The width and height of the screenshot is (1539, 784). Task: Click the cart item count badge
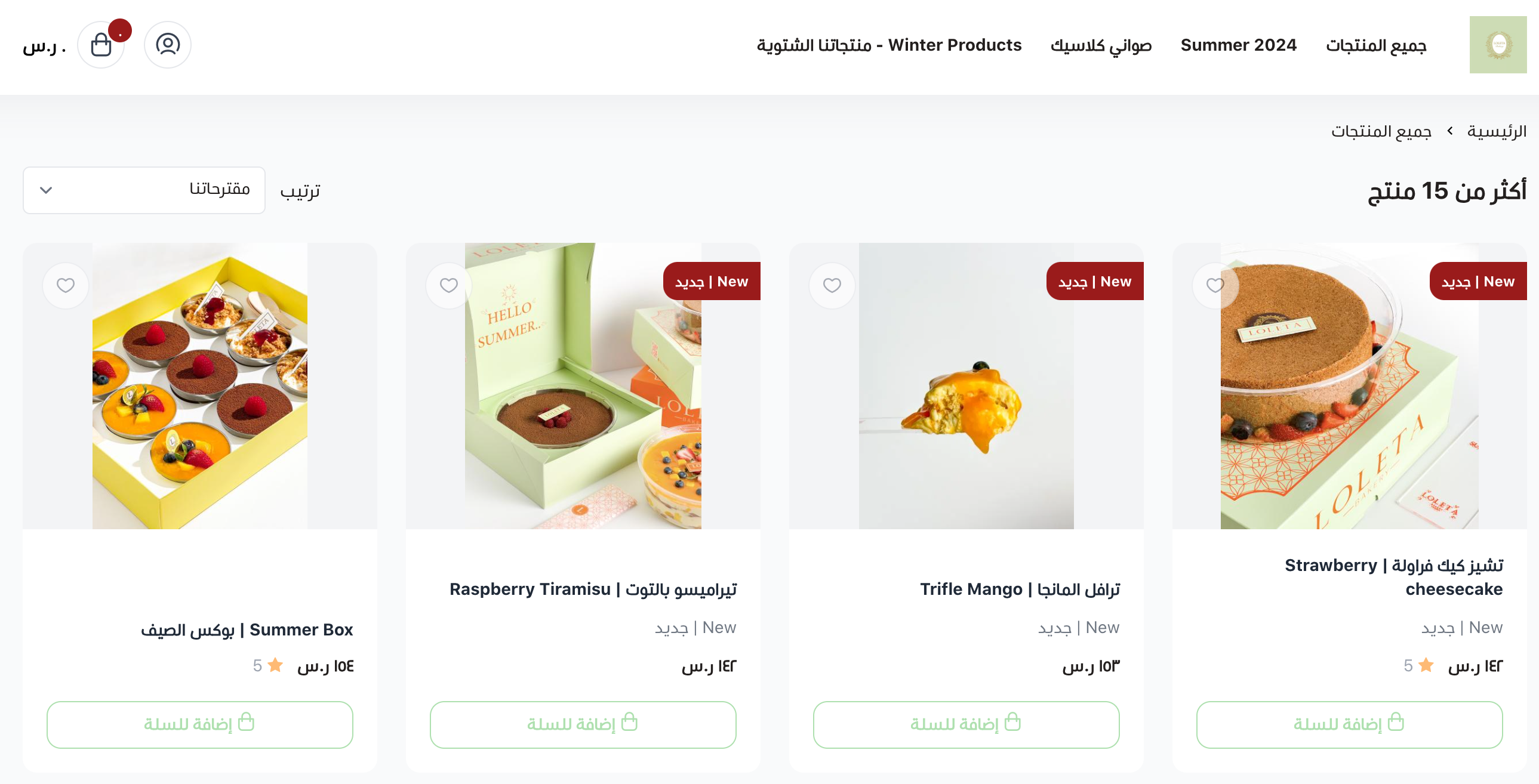click(x=120, y=30)
